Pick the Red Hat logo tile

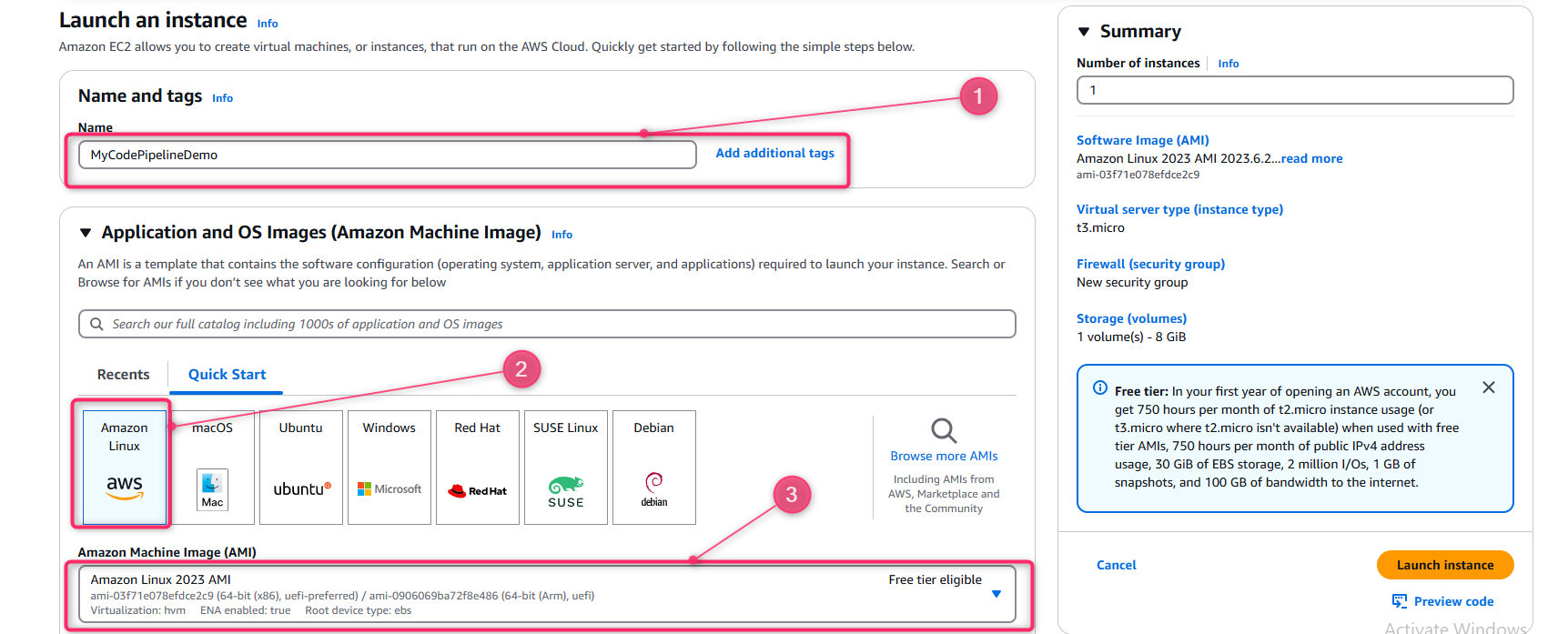pyautogui.click(x=478, y=467)
